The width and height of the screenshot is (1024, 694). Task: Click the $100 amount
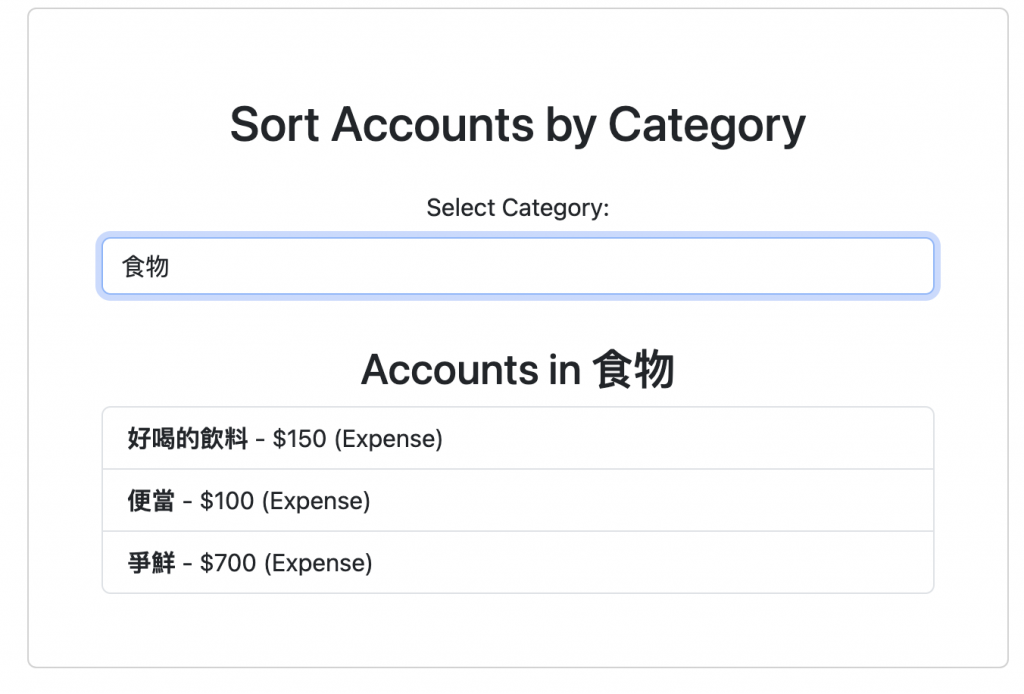coord(227,501)
